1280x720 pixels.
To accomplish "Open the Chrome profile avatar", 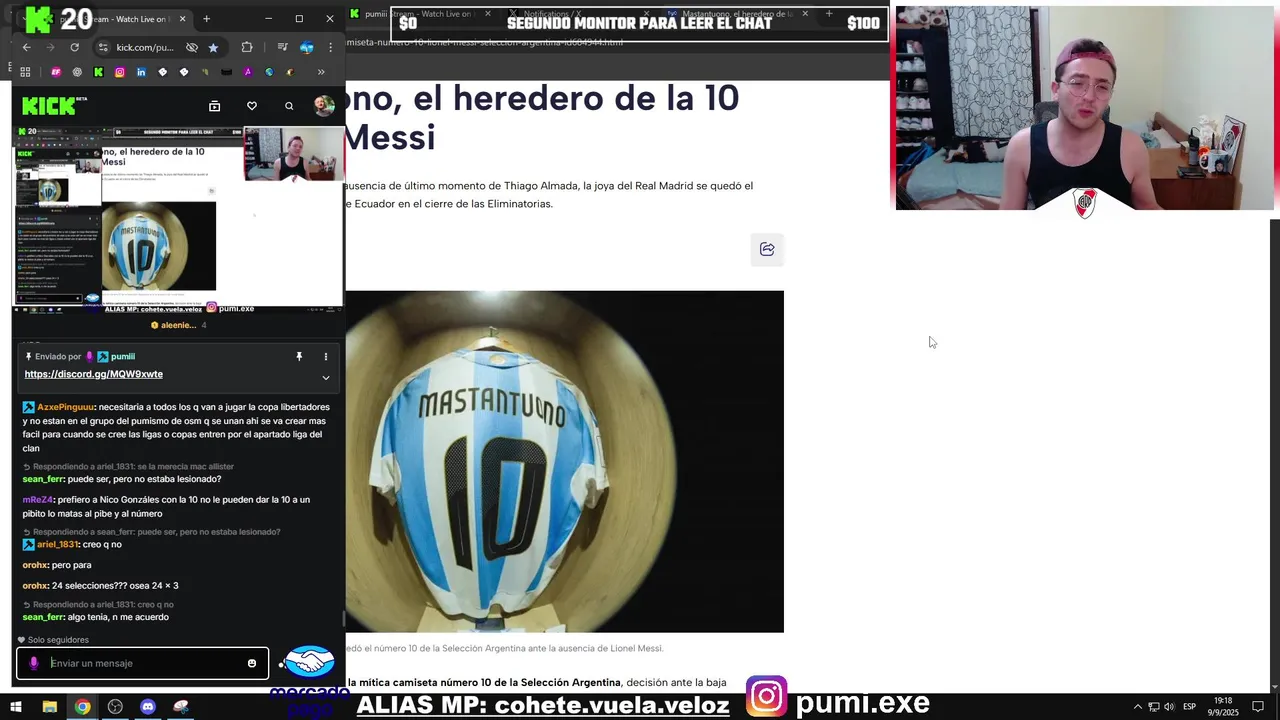I will click(307, 47).
